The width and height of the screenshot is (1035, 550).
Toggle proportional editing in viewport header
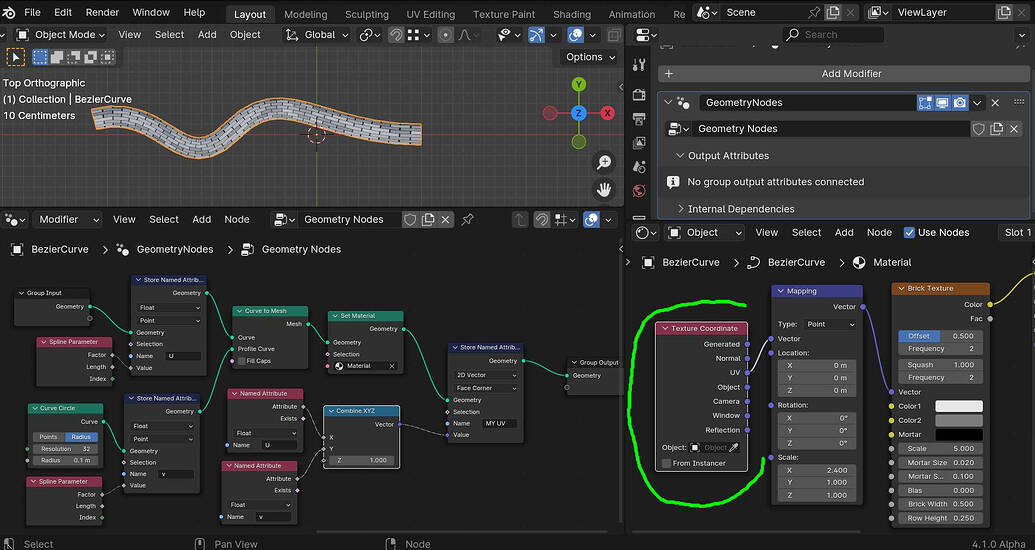click(x=446, y=35)
